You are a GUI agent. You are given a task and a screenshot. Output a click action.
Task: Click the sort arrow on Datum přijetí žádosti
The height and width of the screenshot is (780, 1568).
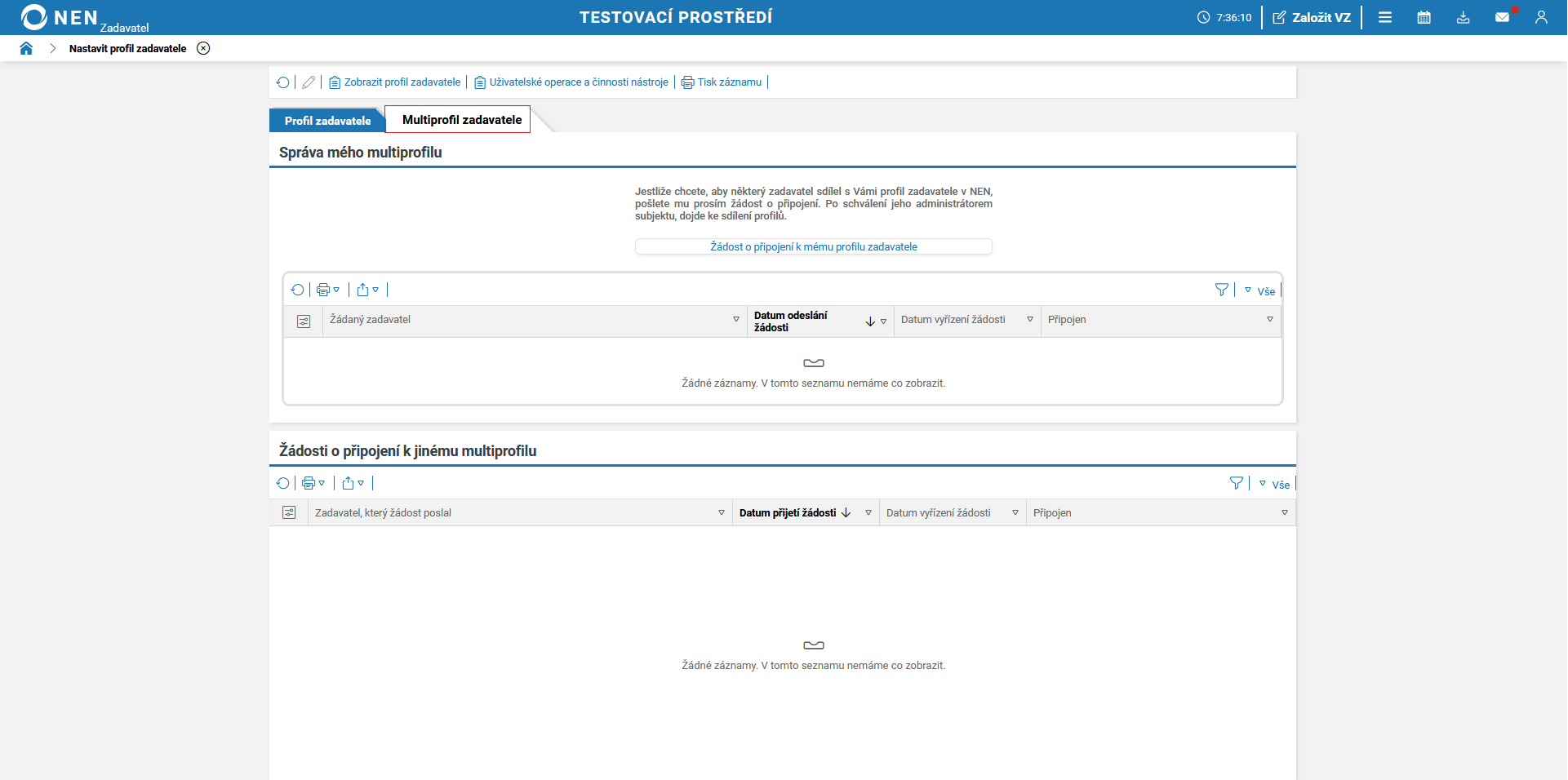(846, 512)
